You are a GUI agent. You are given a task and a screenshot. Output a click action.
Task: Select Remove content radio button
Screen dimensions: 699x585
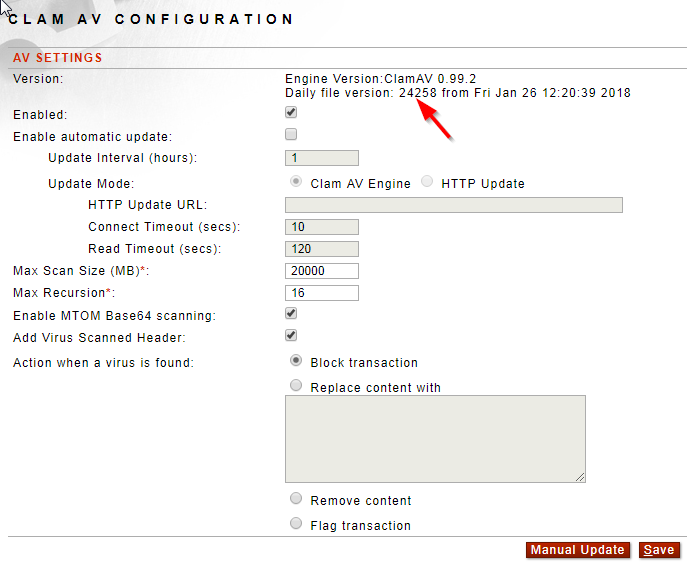(x=296, y=498)
